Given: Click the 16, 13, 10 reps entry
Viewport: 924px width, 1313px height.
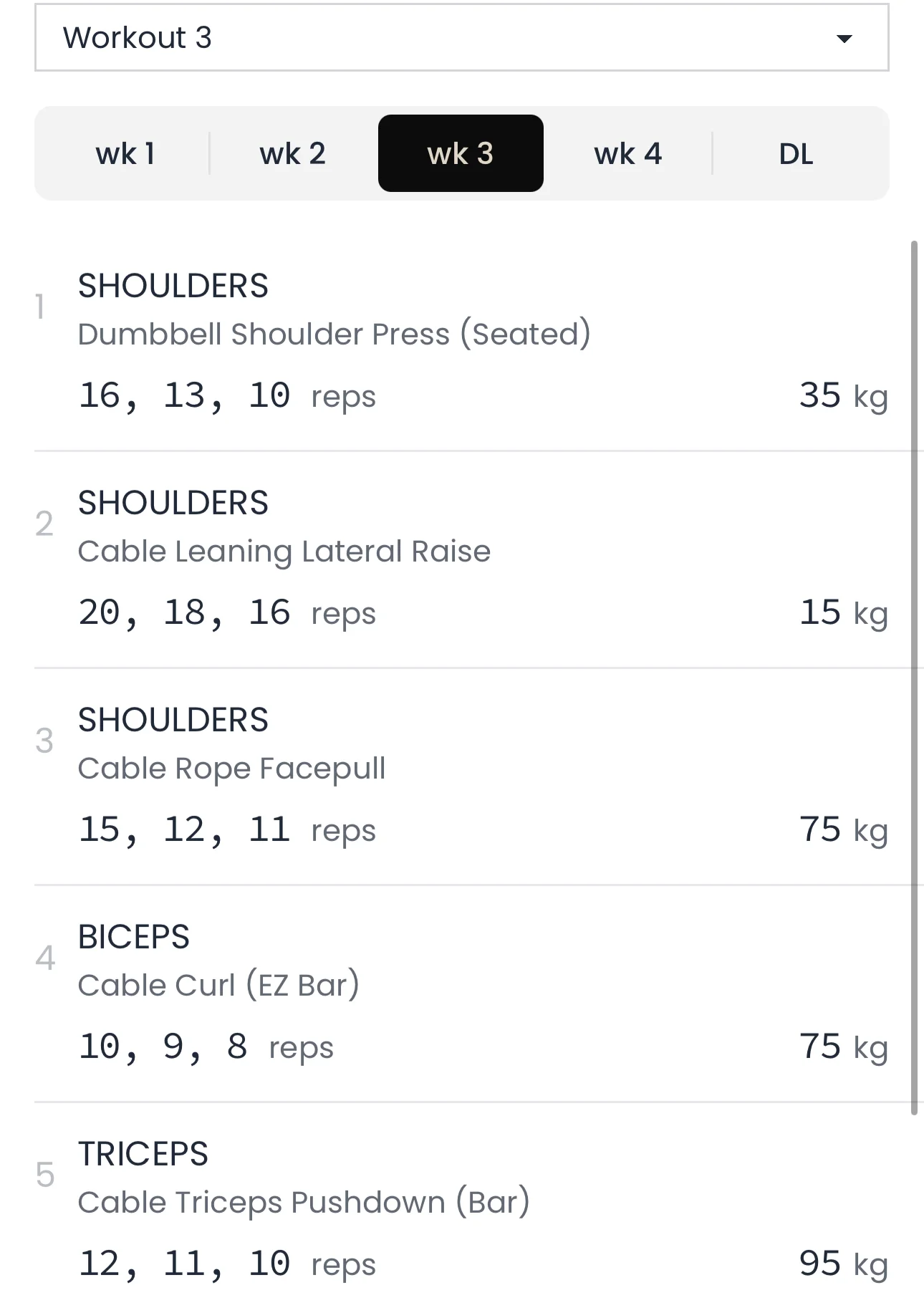Looking at the screenshot, I should [x=226, y=396].
